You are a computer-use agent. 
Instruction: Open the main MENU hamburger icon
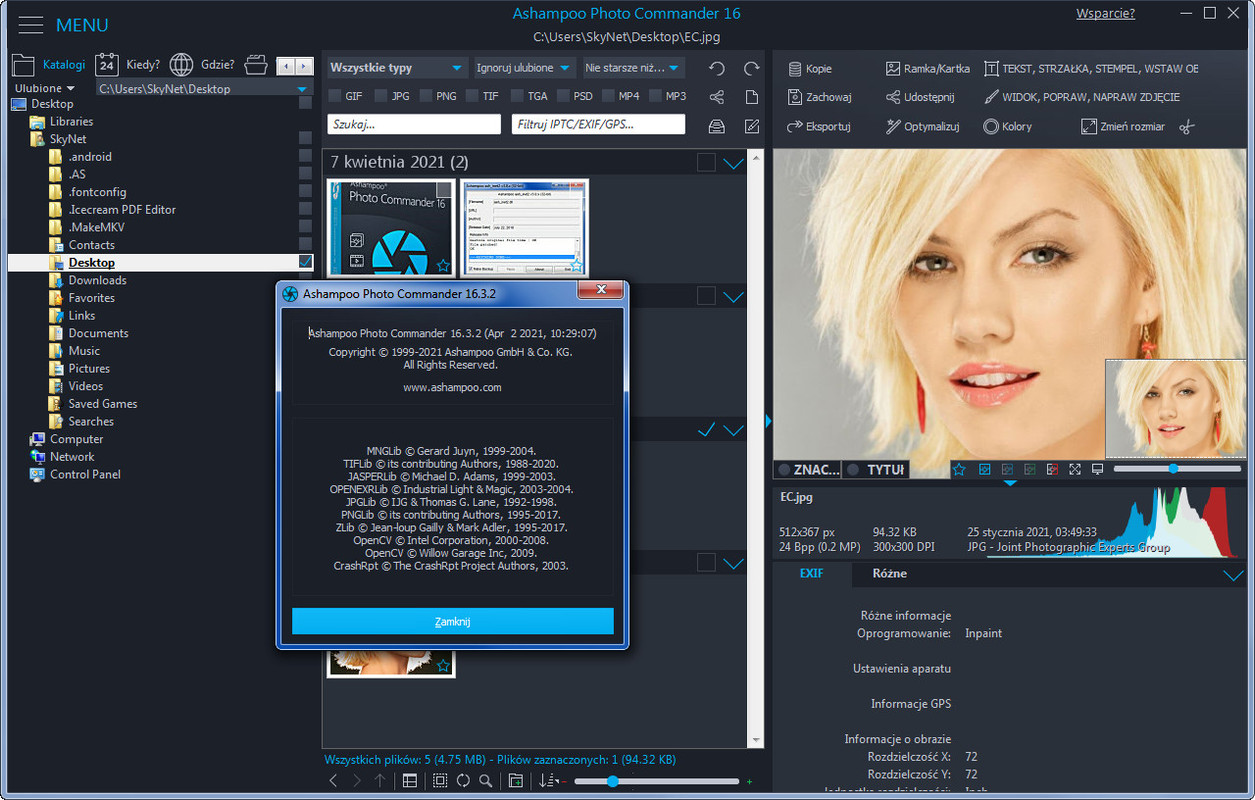pyautogui.click(x=31, y=25)
